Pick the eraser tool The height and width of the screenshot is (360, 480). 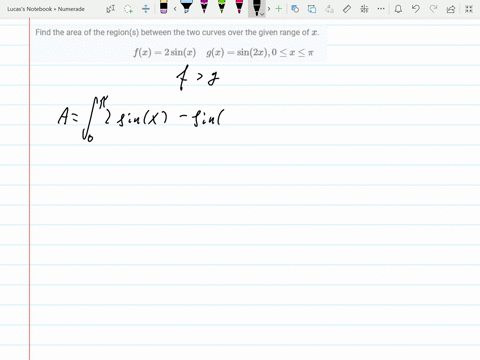click(163, 7)
